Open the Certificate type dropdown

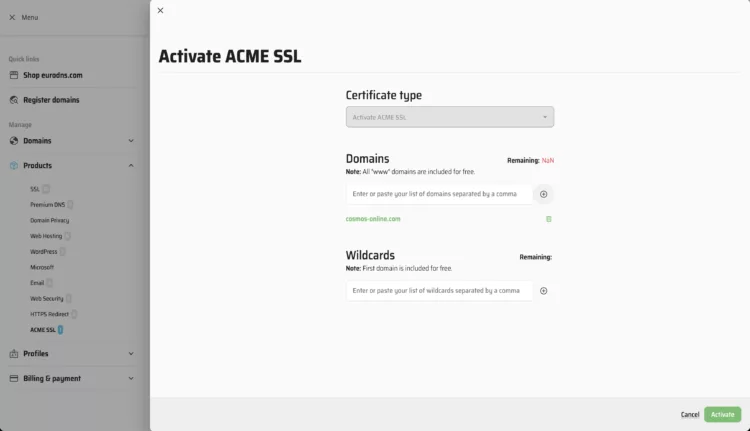click(x=449, y=117)
